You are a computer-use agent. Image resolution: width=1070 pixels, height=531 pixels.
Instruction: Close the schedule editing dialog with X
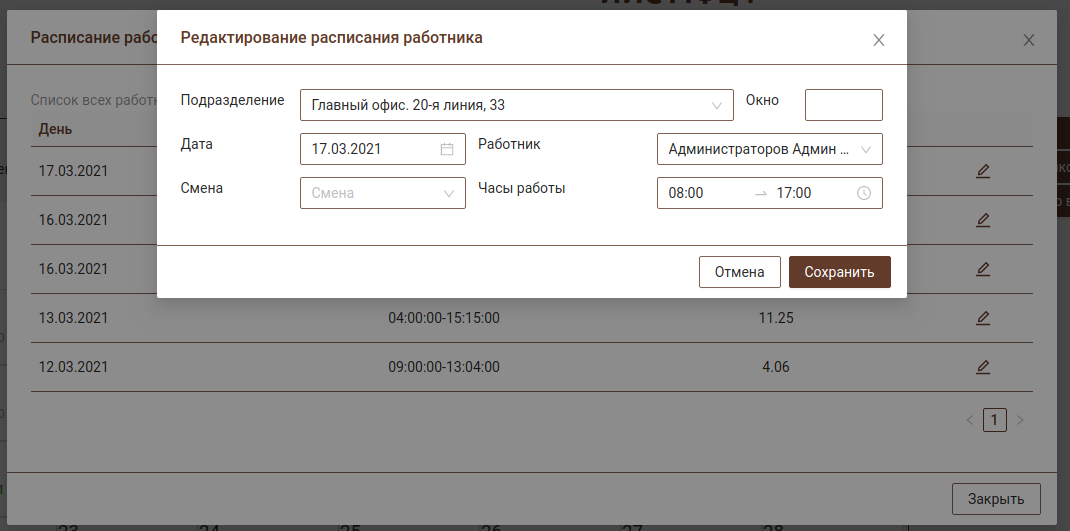[879, 40]
